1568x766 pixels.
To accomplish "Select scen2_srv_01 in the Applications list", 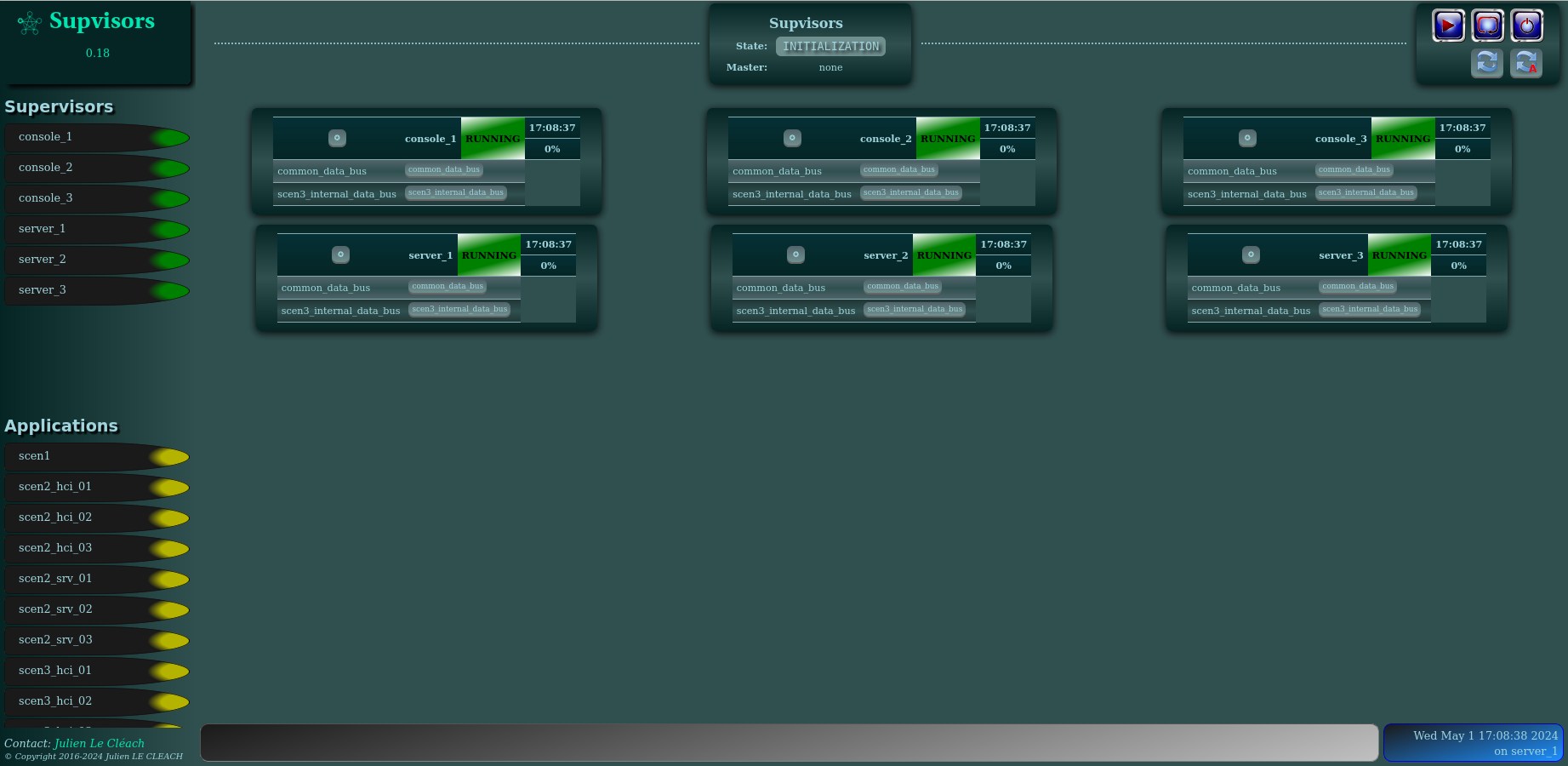I will (97, 579).
